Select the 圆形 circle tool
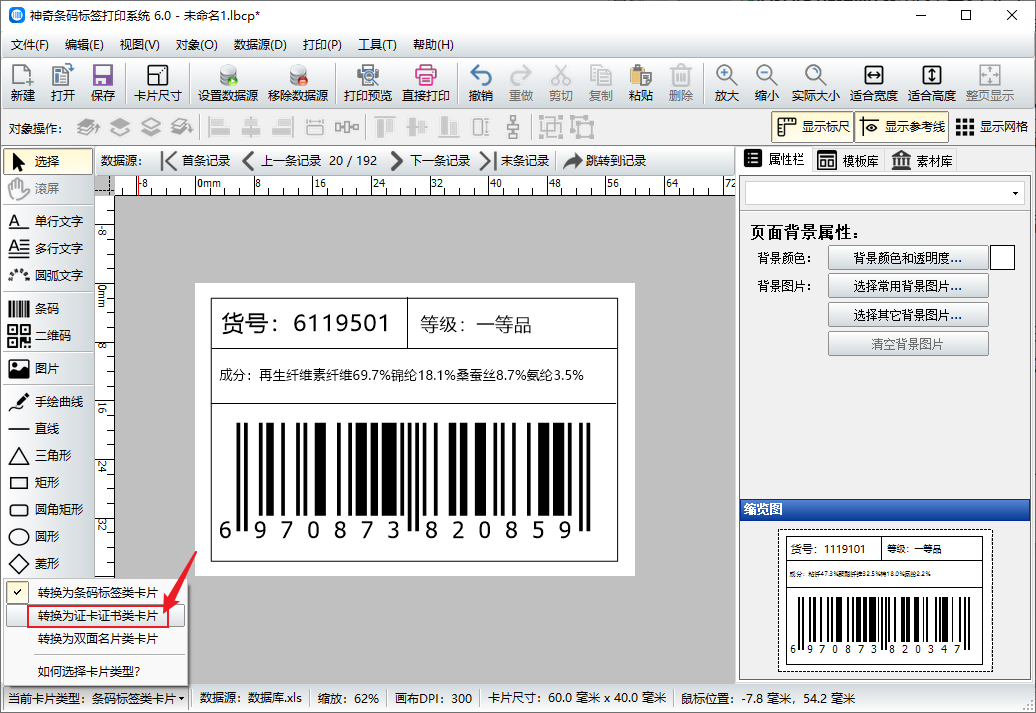The image size is (1036, 713). click(x=47, y=537)
